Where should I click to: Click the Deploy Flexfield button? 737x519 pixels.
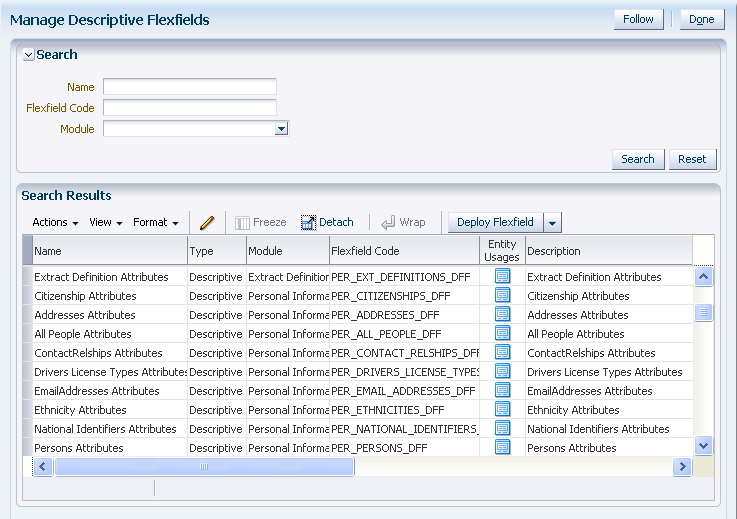(495, 222)
